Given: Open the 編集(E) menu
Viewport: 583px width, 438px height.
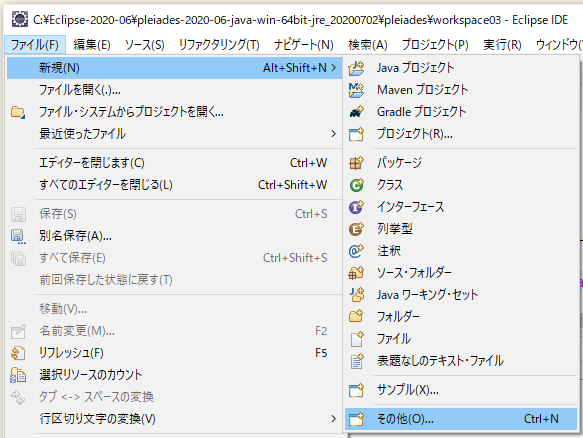Looking at the screenshot, I should tap(92, 45).
